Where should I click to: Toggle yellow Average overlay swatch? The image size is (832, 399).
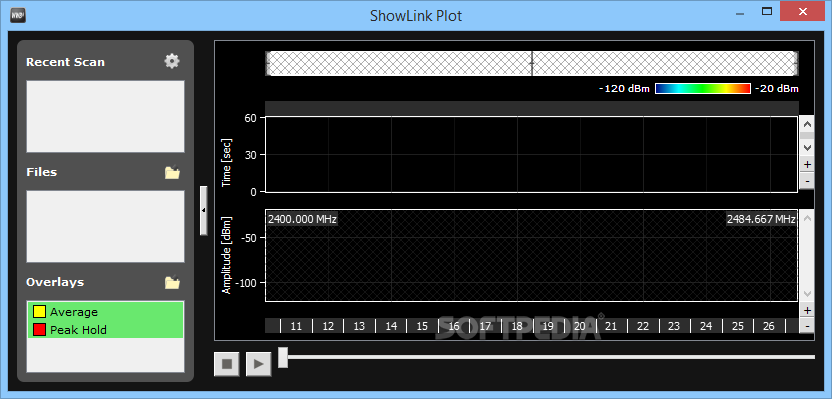pyautogui.click(x=39, y=312)
